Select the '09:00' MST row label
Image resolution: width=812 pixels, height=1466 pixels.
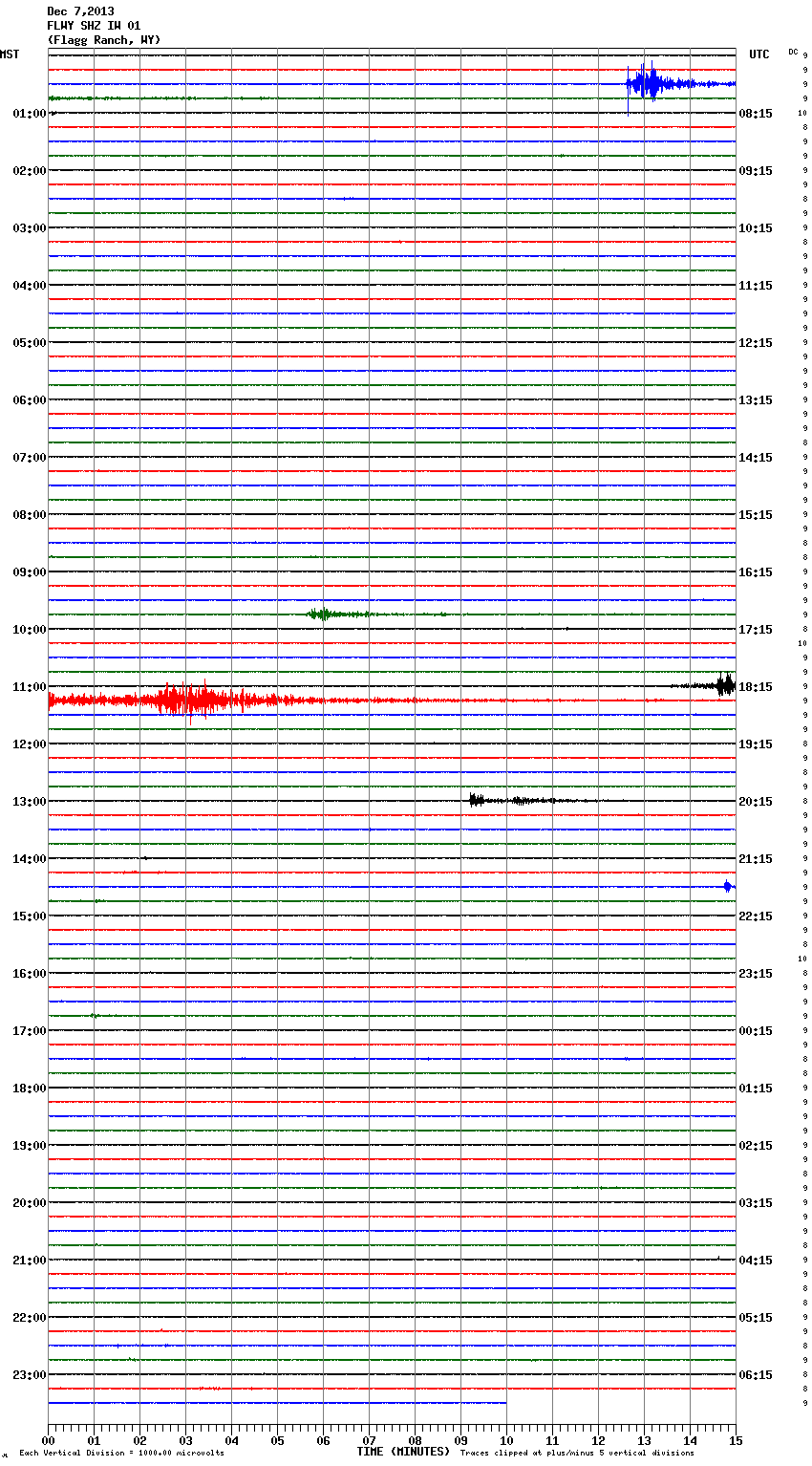[30, 572]
